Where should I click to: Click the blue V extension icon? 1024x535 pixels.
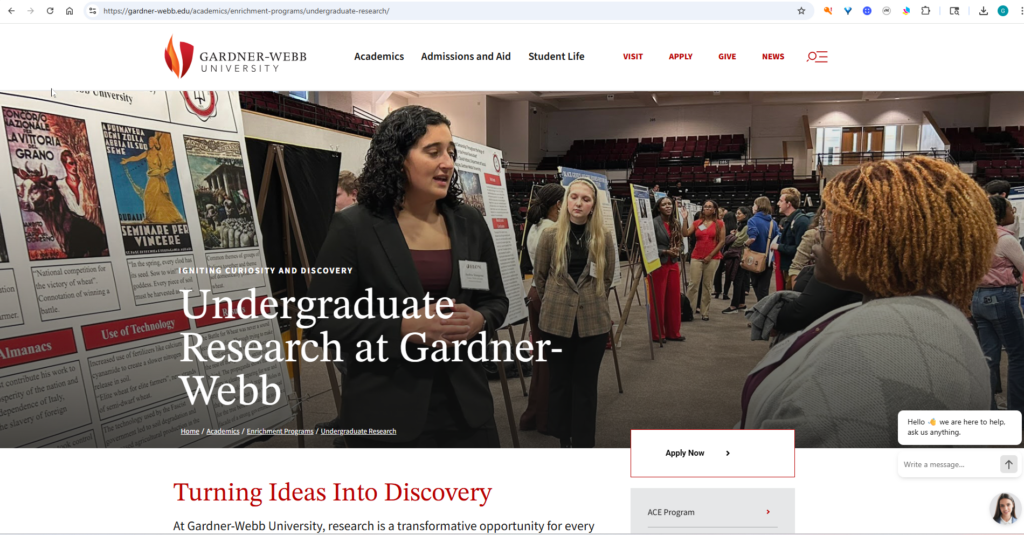coord(848,11)
